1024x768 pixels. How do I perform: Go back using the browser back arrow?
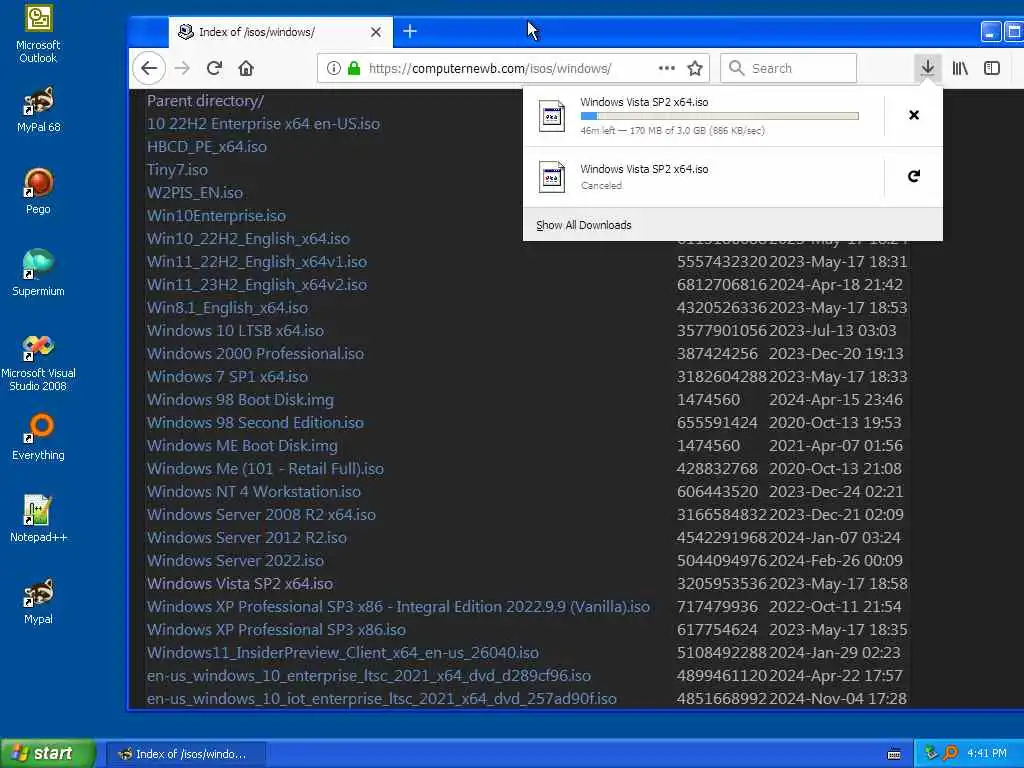click(x=149, y=68)
